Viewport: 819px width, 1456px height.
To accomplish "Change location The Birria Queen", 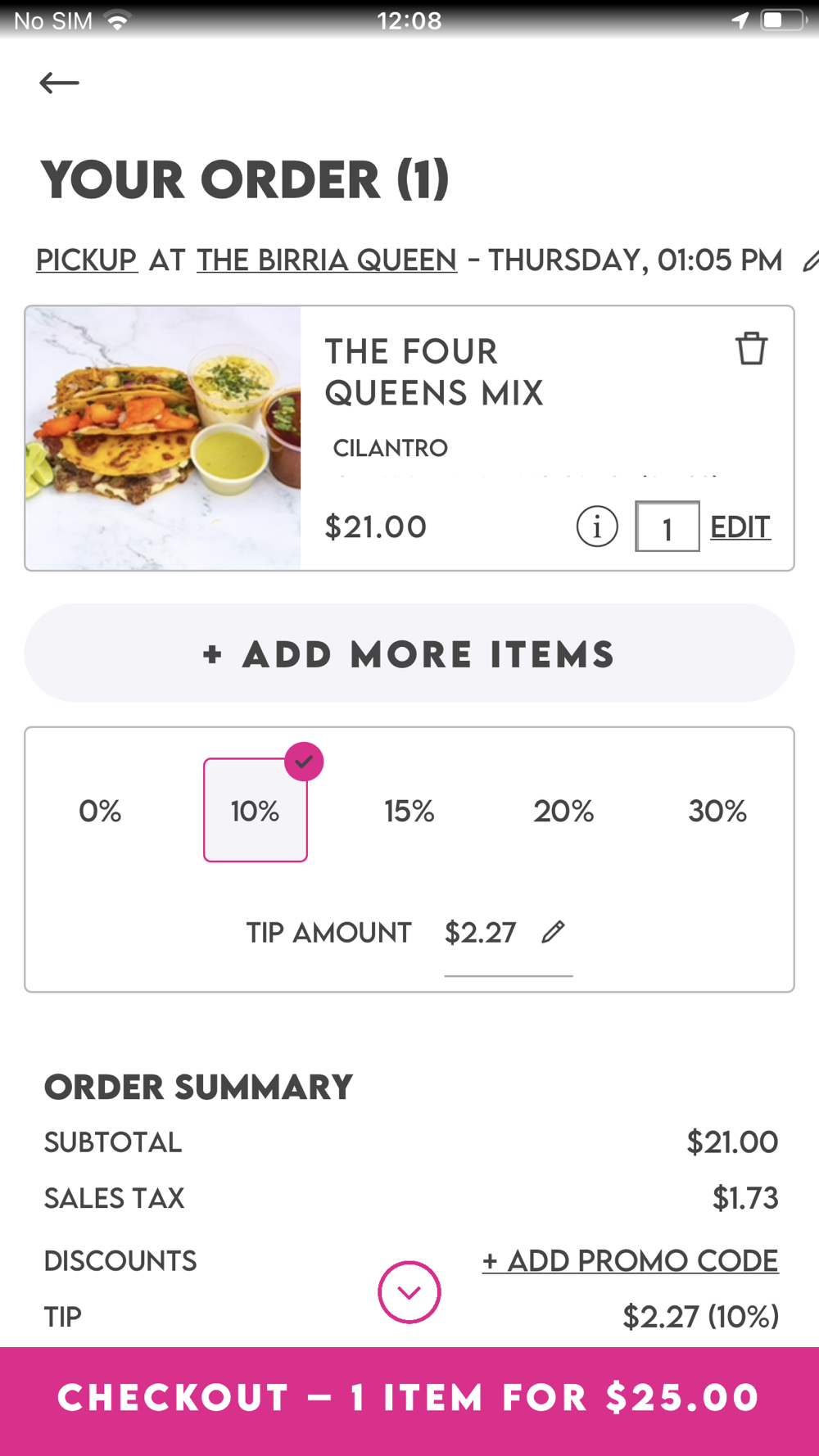I will (x=327, y=260).
